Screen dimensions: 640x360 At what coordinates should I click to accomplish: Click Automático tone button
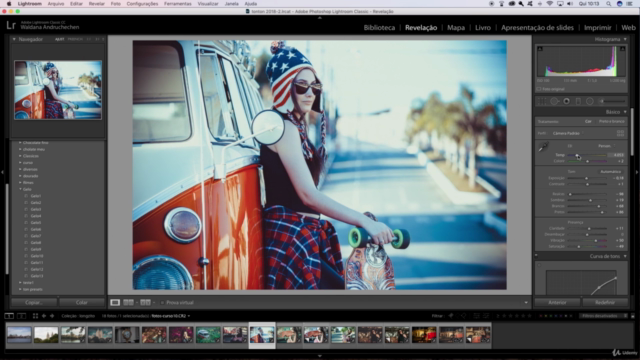click(x=611, y=172)
